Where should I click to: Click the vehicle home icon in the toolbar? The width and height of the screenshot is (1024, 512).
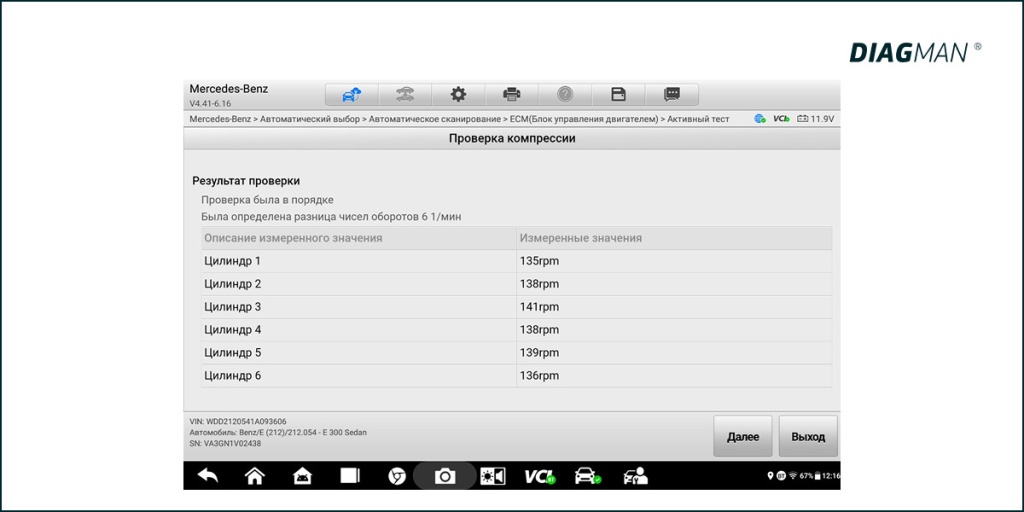pos(351,95)
